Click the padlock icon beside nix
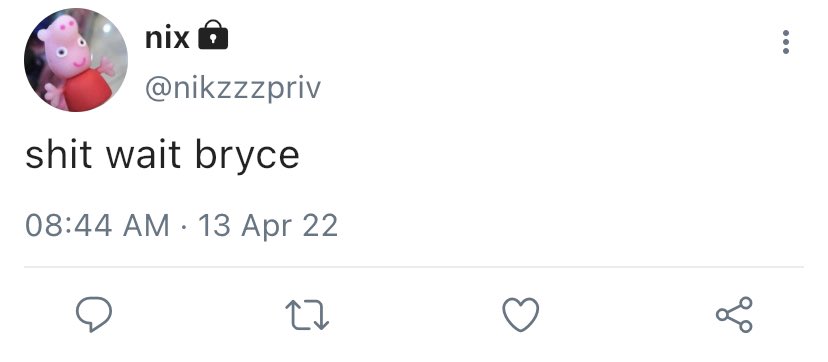 pos(213,35)
